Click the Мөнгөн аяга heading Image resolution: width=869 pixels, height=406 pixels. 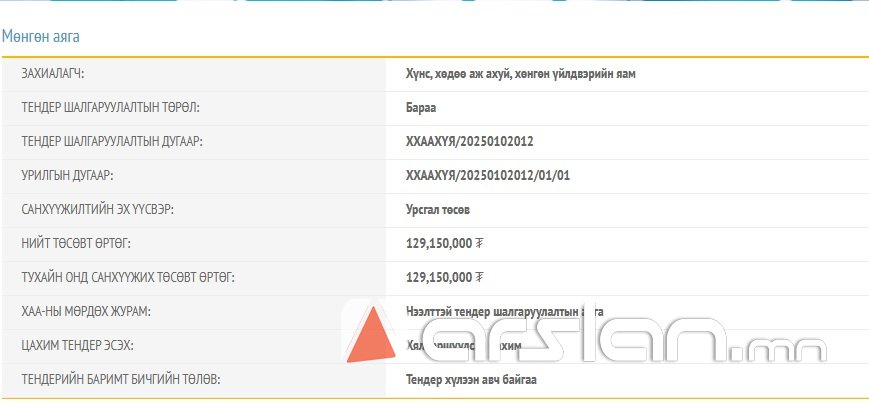[x=41, y=37]
